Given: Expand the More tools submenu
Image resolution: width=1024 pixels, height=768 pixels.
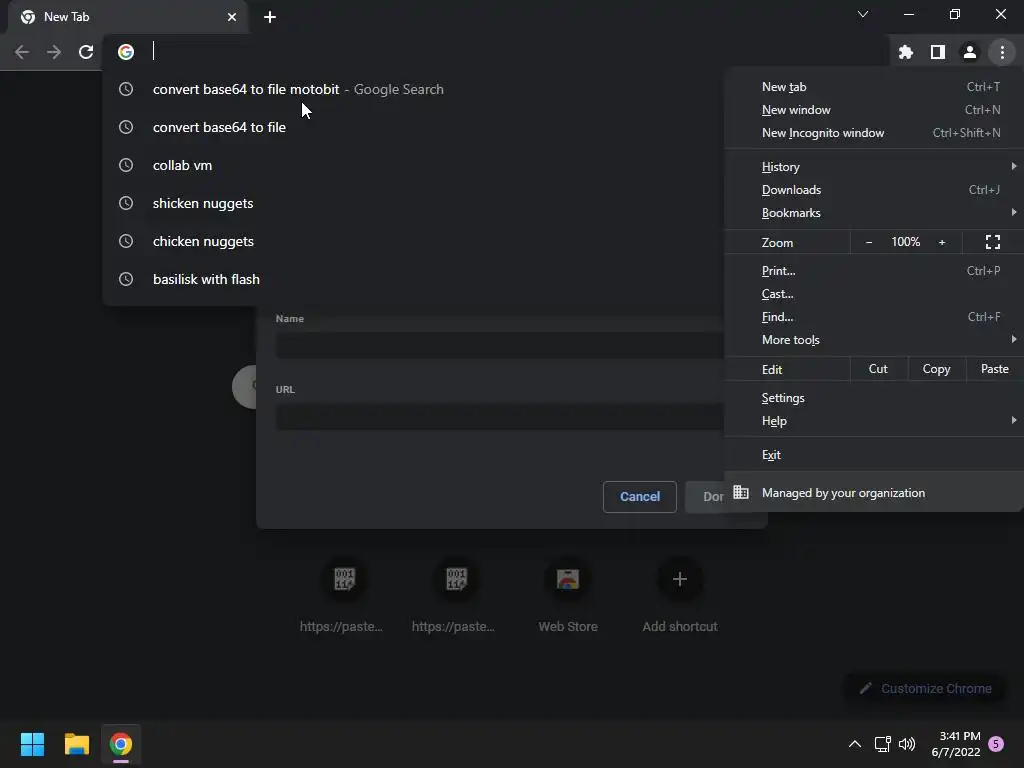Looking at the screenshot, I should click(x=874, y=340).
